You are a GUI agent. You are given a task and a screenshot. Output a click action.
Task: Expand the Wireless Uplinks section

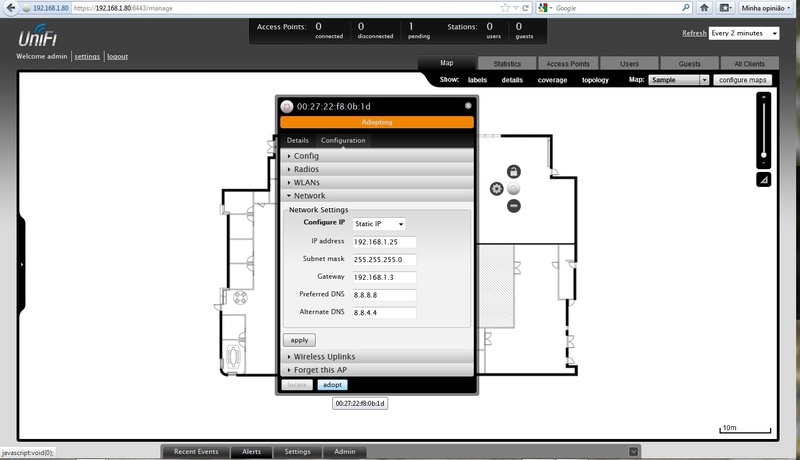pyautogui.click(x=377, y=356)
